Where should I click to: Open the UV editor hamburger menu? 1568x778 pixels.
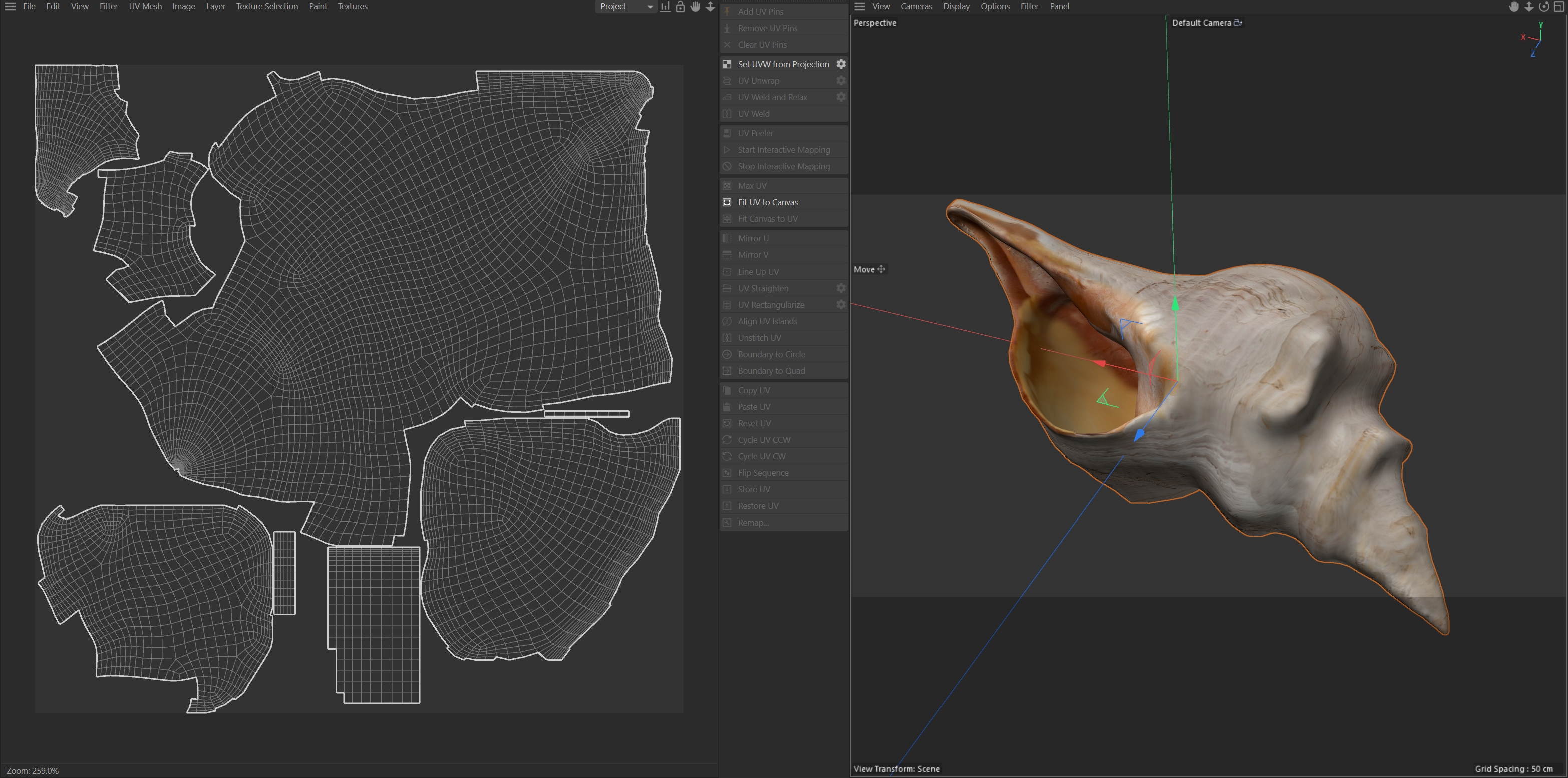(x=10, y=6)
